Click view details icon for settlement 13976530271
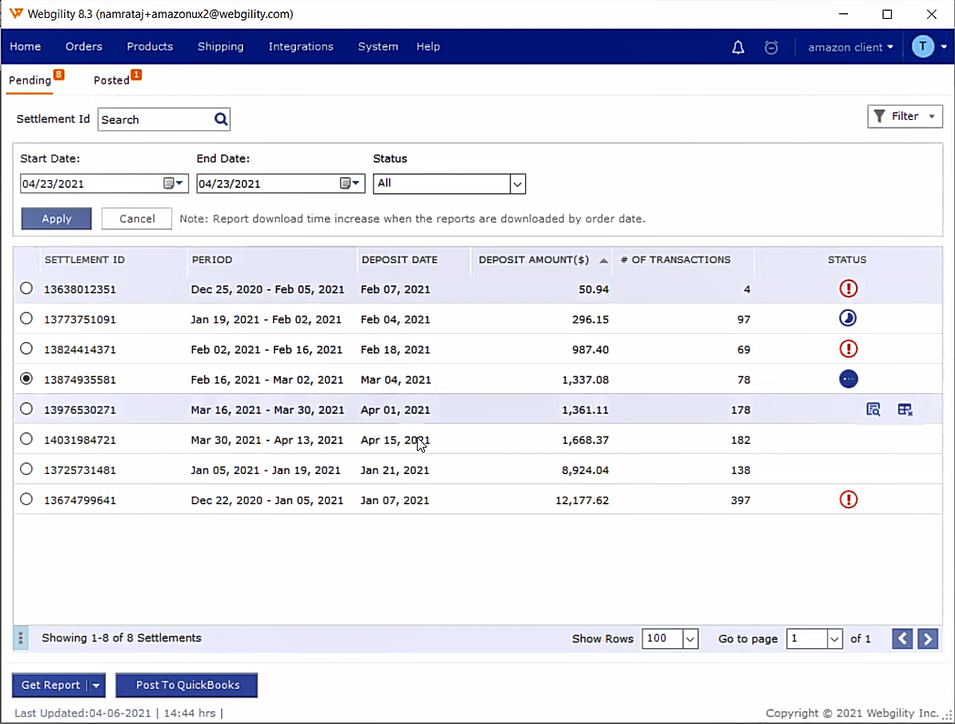The image size is (955, 724). [873, 409]
